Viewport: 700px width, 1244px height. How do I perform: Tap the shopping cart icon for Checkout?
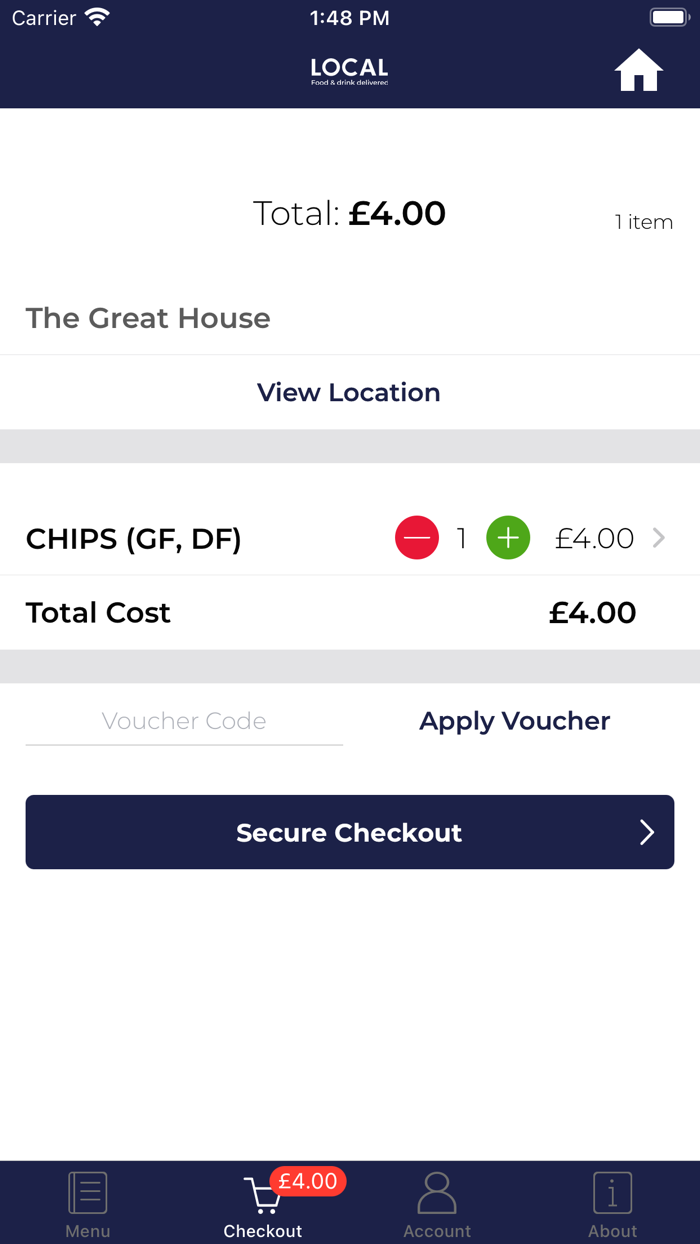(262, 1195)
